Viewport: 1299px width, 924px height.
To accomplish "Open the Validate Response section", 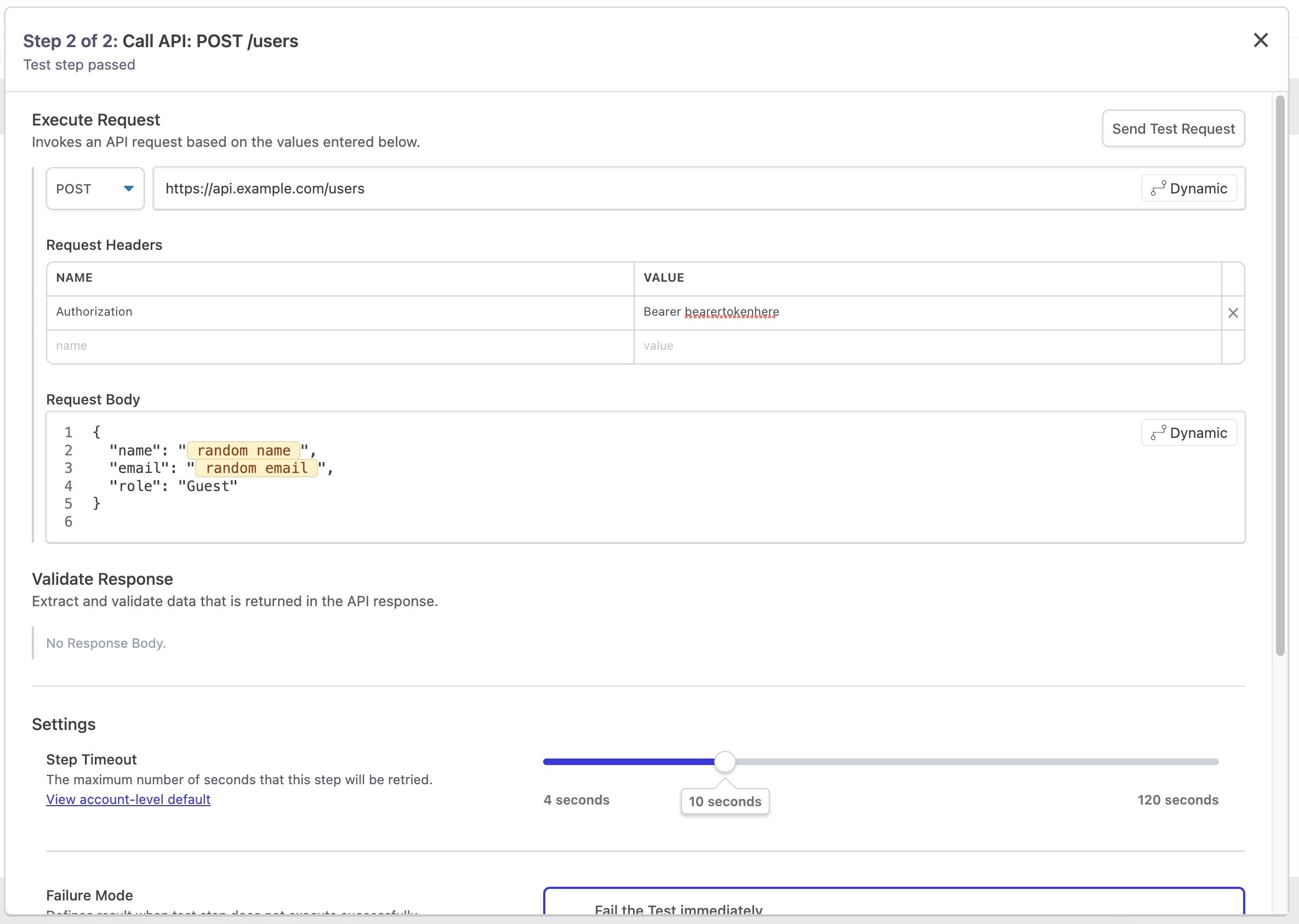I will pos(102,579).
